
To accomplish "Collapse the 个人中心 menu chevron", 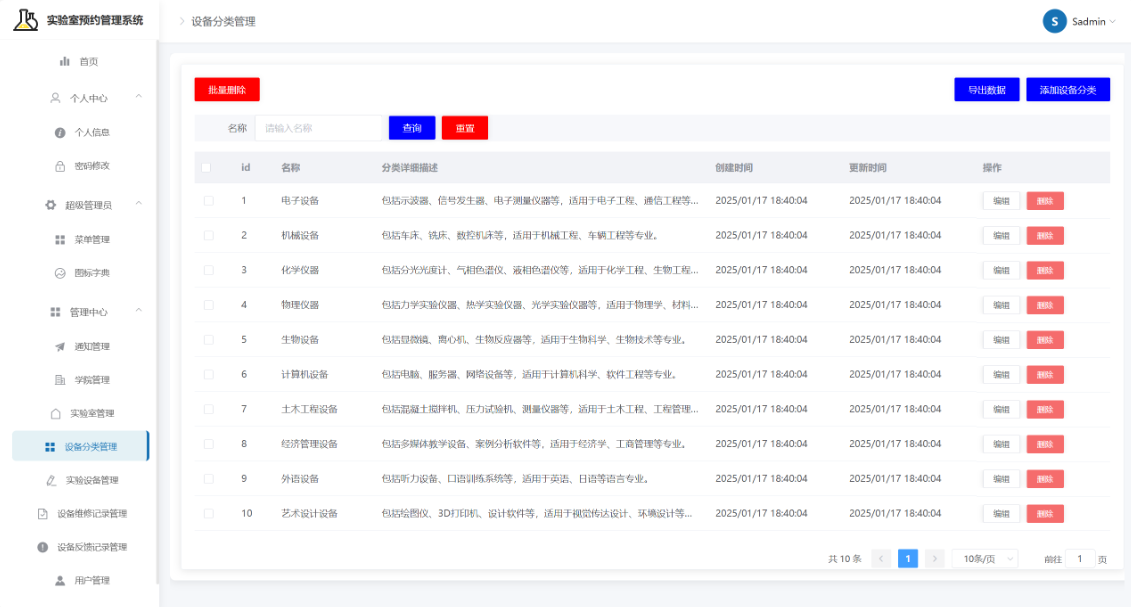I will 138,97.
